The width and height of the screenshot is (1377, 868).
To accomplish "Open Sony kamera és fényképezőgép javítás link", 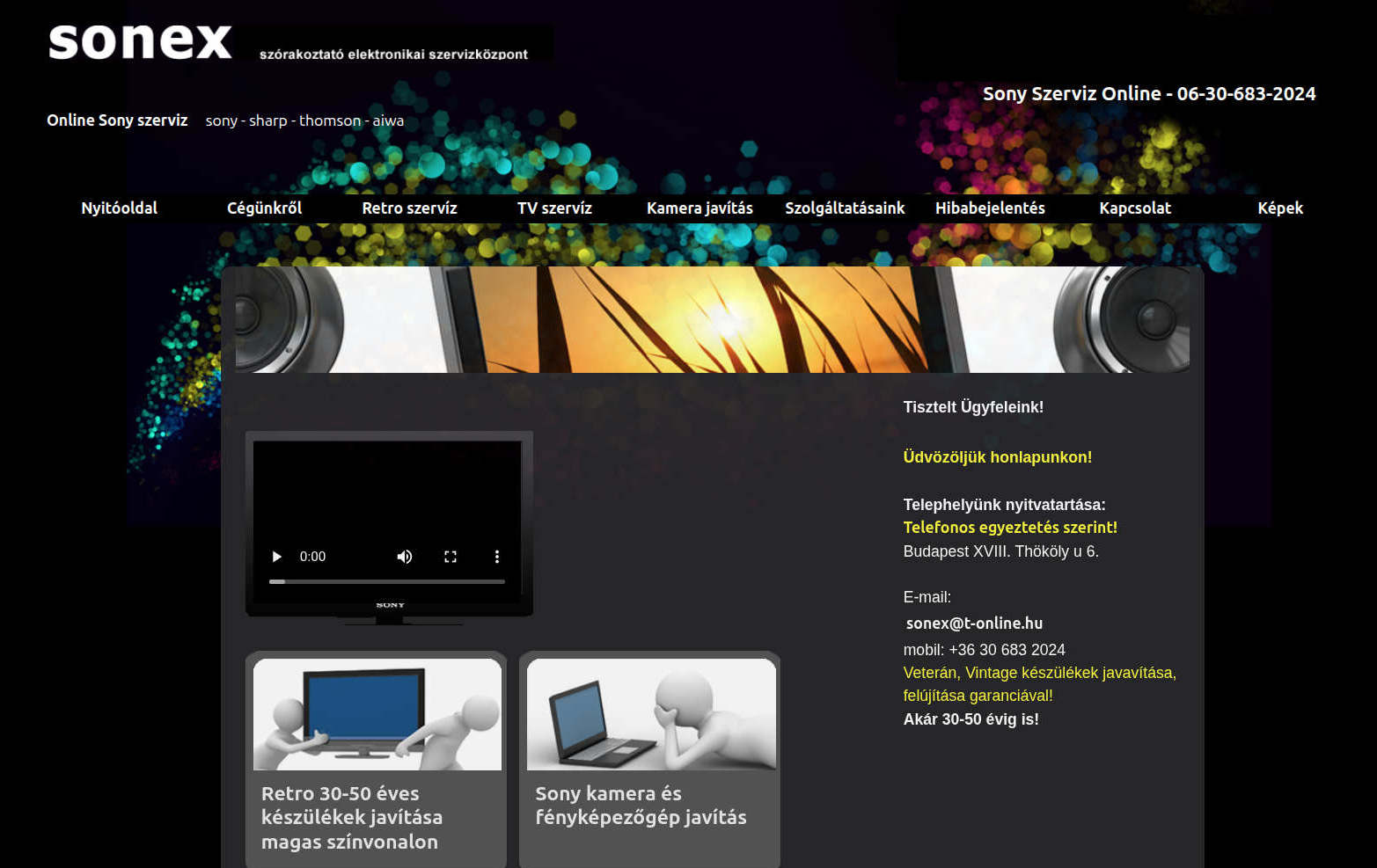I will [x=641, y=805].
